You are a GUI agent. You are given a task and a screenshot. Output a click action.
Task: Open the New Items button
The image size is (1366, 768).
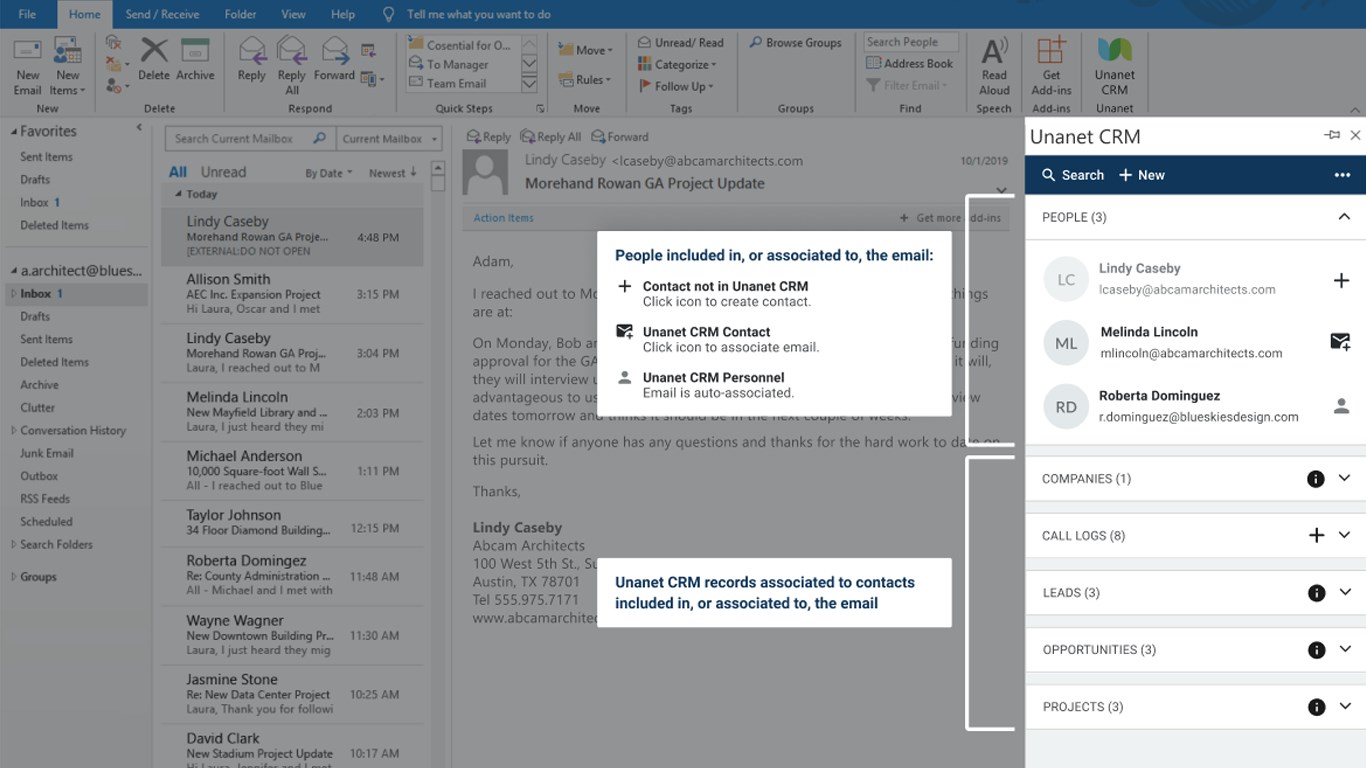[x=67, y=66]
